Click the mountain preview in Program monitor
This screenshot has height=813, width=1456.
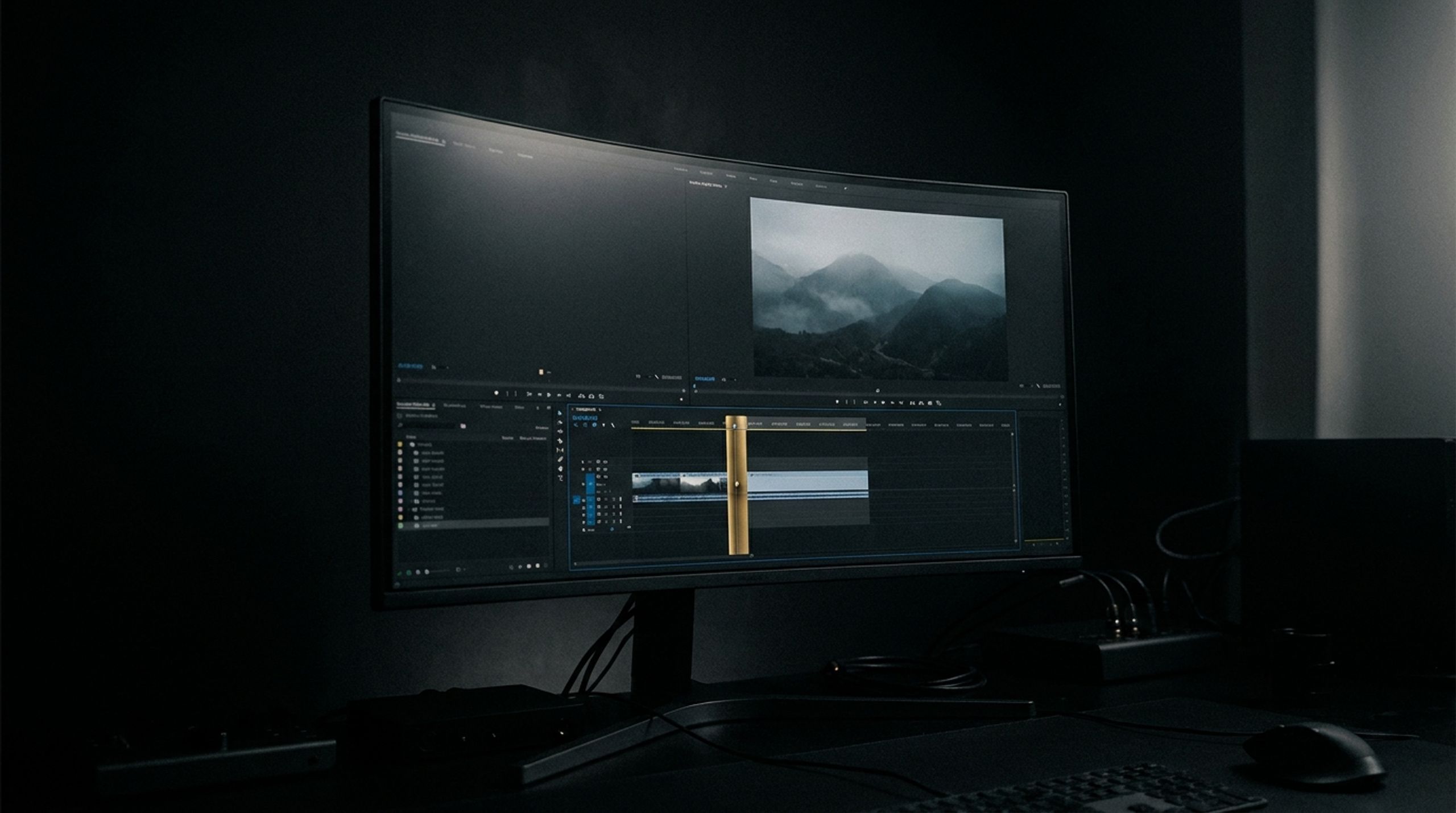(x=879, y=289)
